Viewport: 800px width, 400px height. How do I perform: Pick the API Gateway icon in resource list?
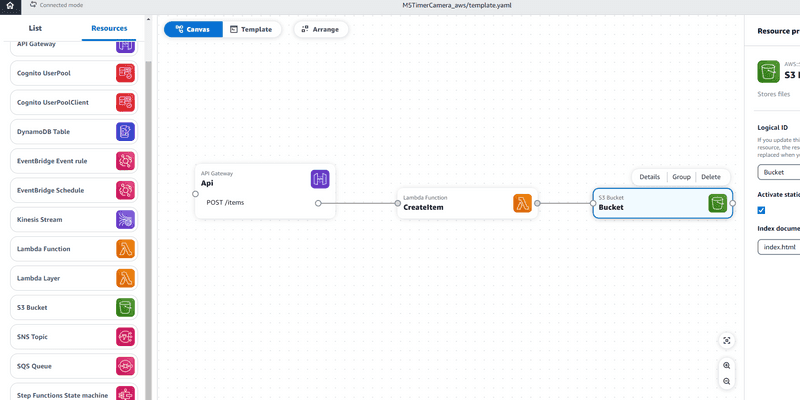pos(126,45)
